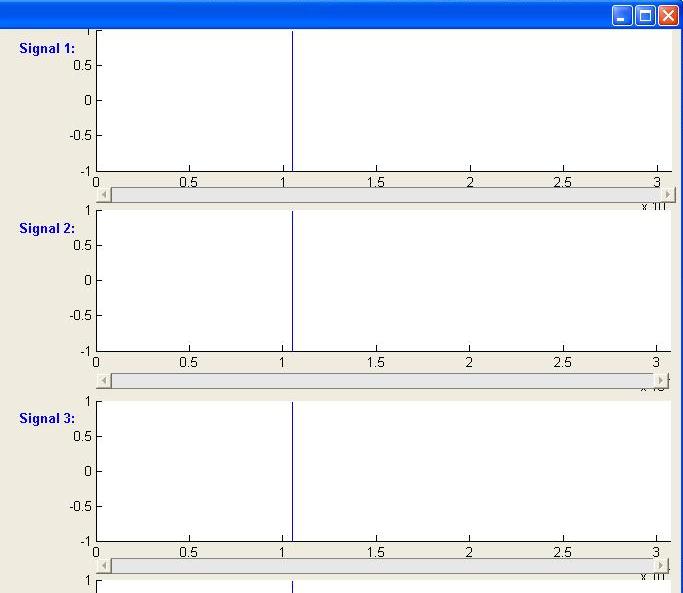683x593 pixels.
Task: Click the blue vertical line in Signal 1 plot
Action: coord(292,100)
